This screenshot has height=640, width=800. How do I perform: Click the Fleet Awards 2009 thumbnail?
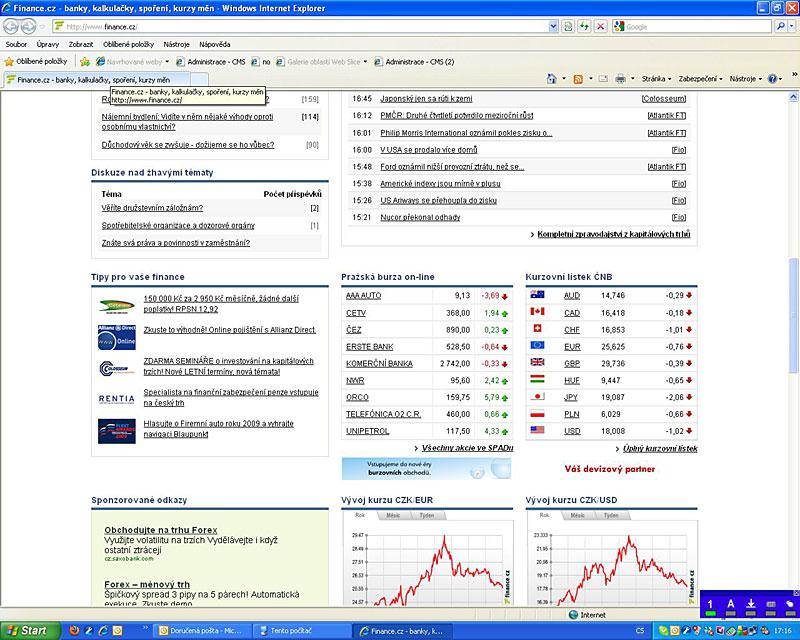coord(117,431)
